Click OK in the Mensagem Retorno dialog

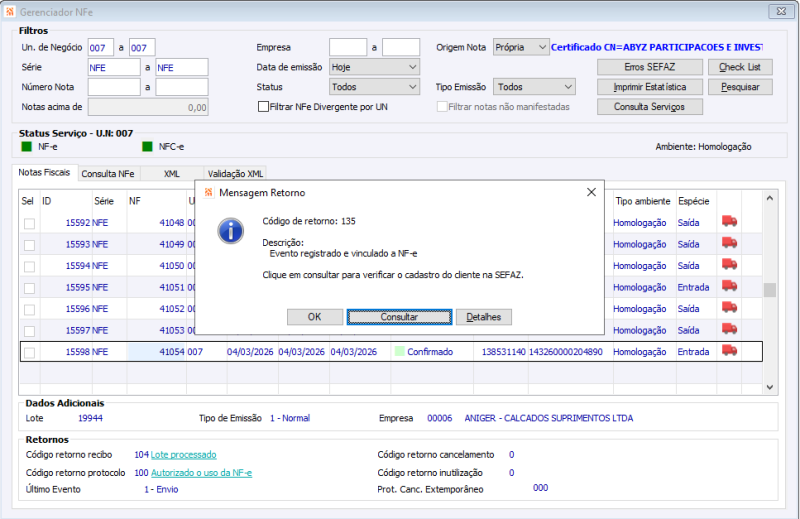coord(315,317)
